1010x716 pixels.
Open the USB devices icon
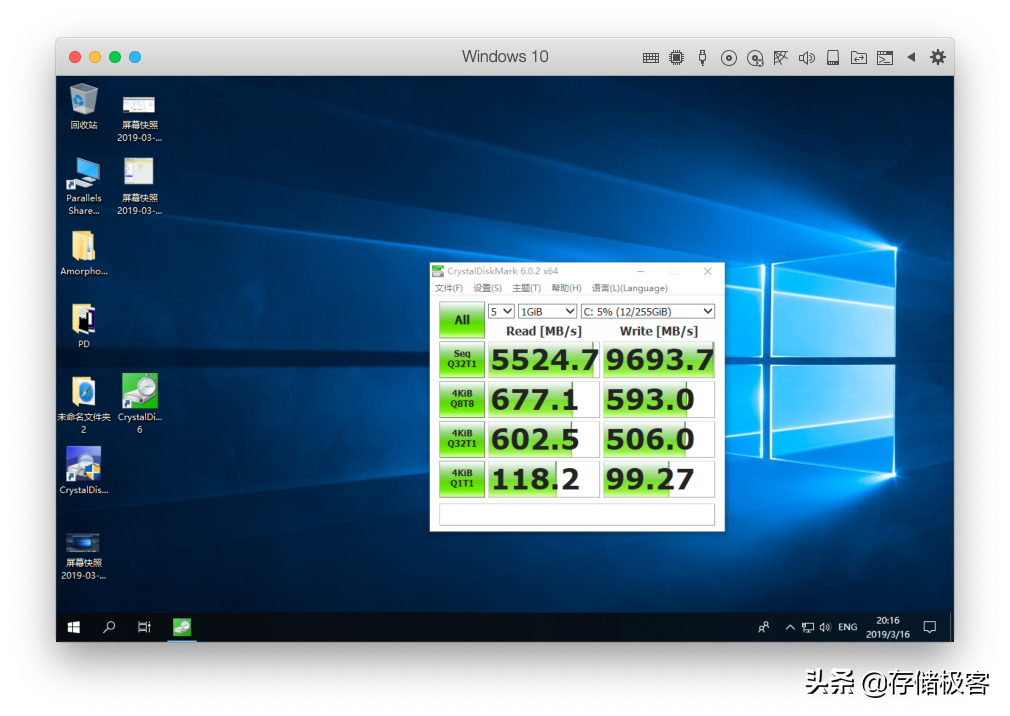click(703, 58)
